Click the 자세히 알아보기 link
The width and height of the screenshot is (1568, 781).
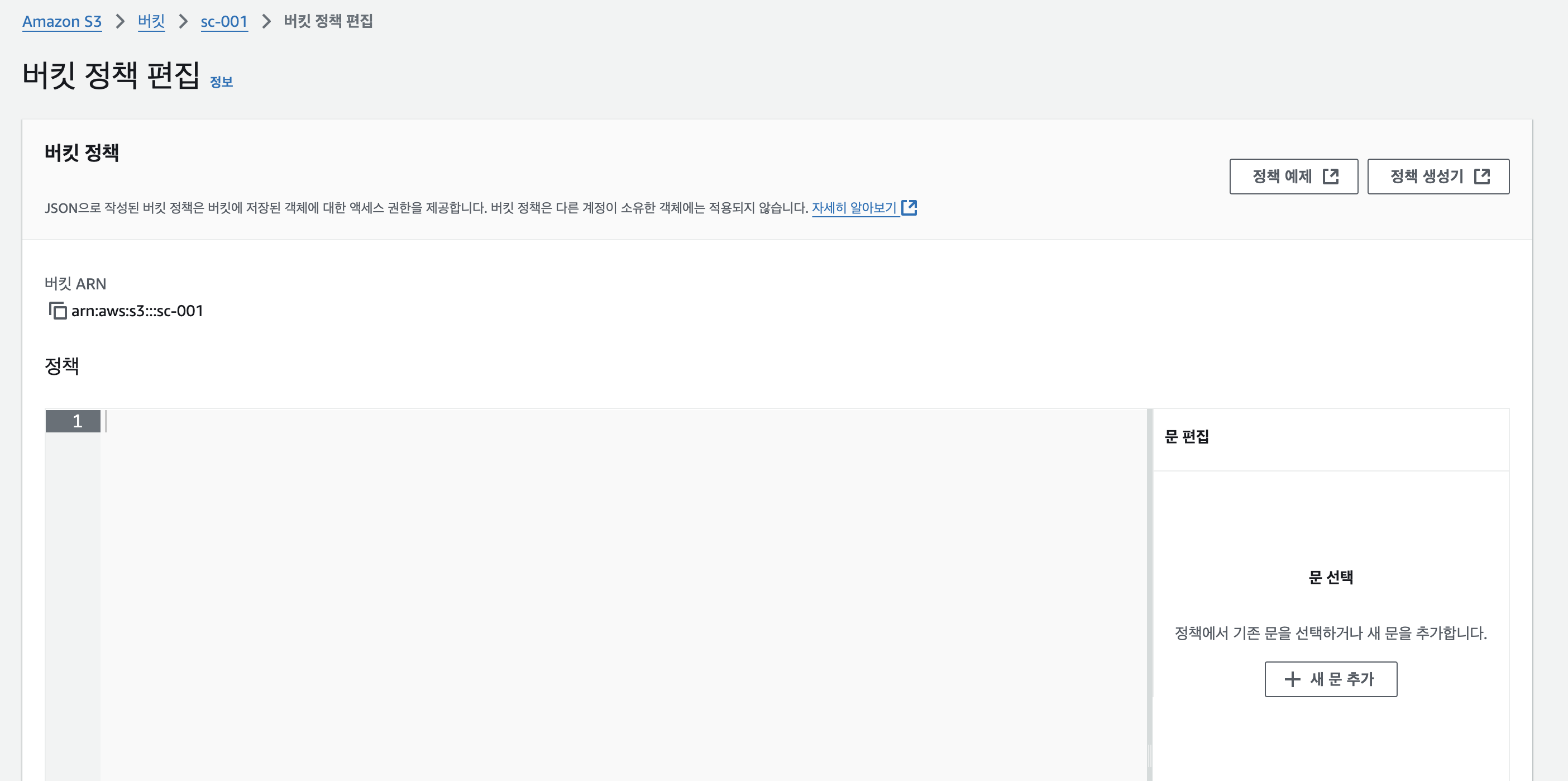click(853, 208)
